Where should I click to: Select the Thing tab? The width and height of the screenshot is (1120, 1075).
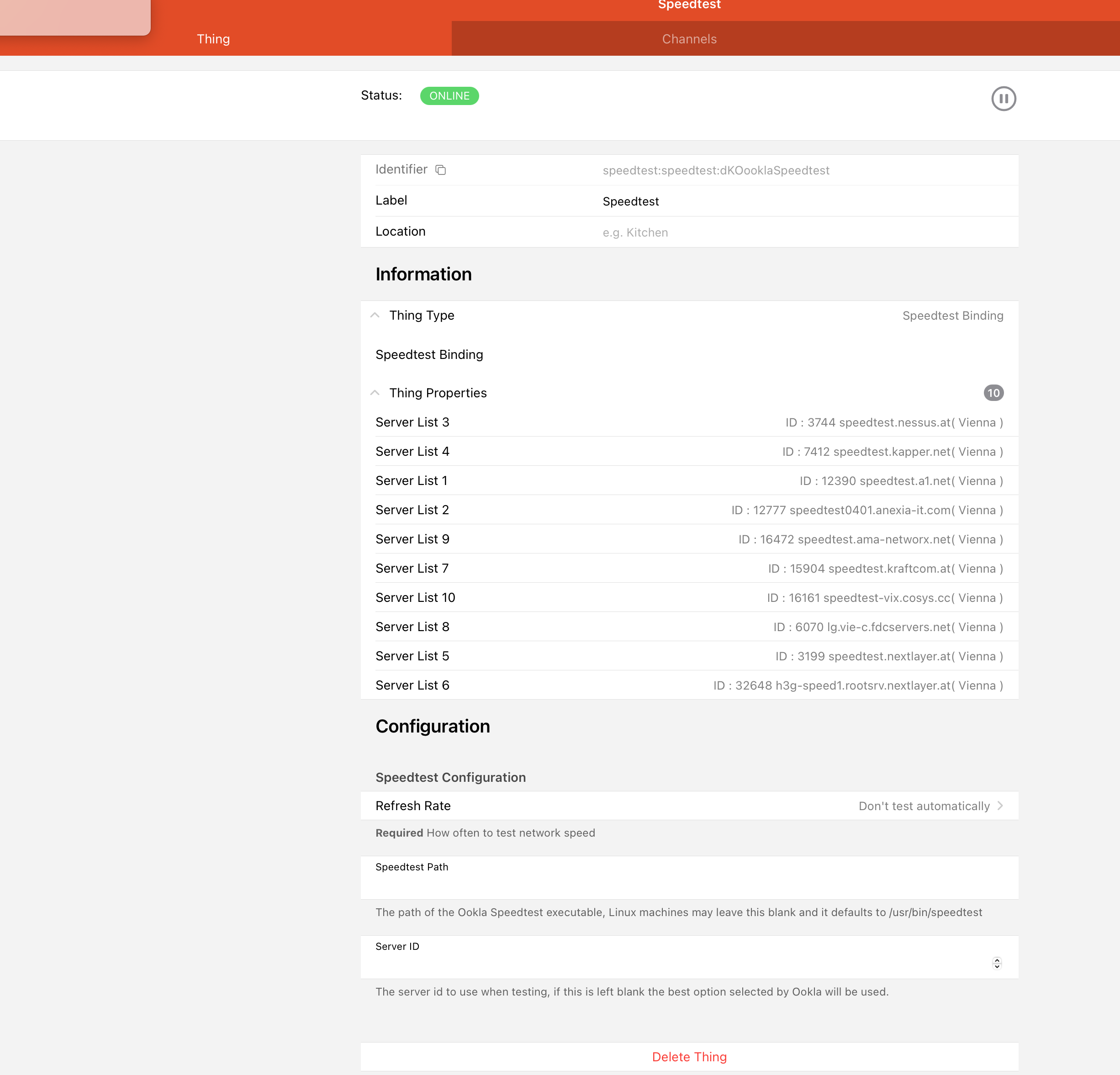coord(213,39)
